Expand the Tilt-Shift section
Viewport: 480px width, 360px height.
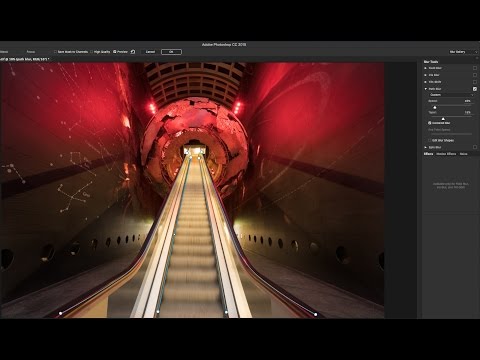(x=425, y=82)
